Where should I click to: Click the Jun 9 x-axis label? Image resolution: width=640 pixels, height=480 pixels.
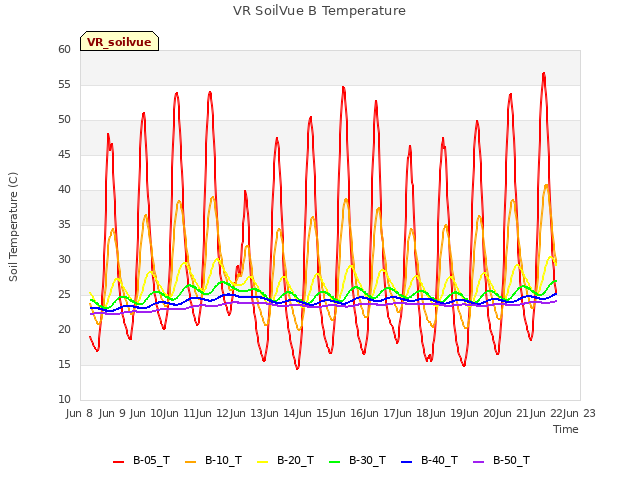click(112, 413)
